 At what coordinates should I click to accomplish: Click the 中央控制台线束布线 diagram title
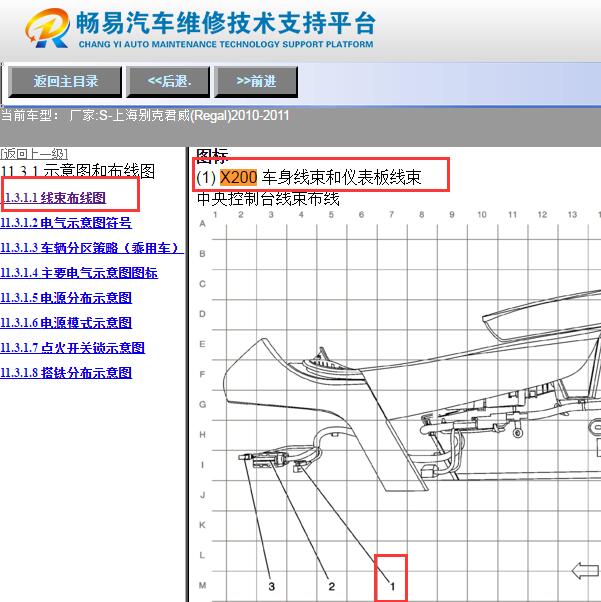268,199
